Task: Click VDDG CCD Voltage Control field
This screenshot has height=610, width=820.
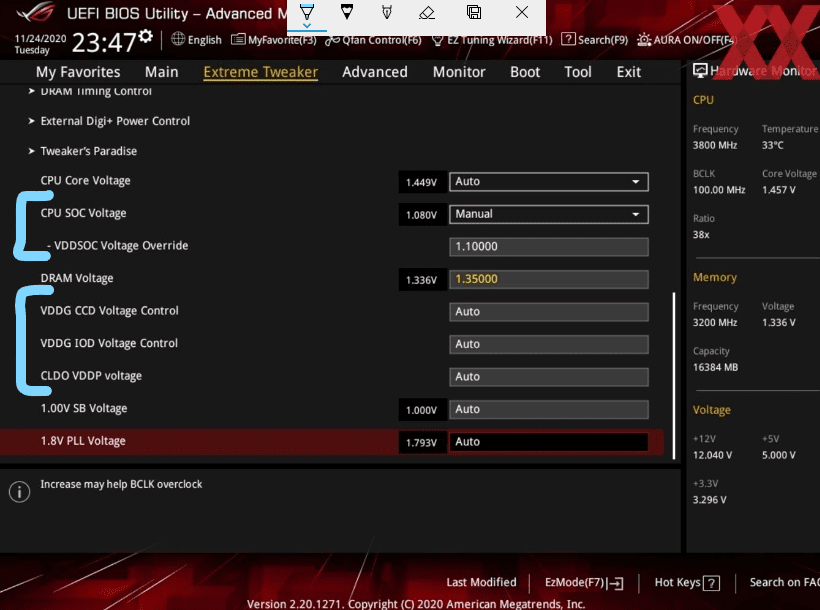Action: [x=549, y=311]
